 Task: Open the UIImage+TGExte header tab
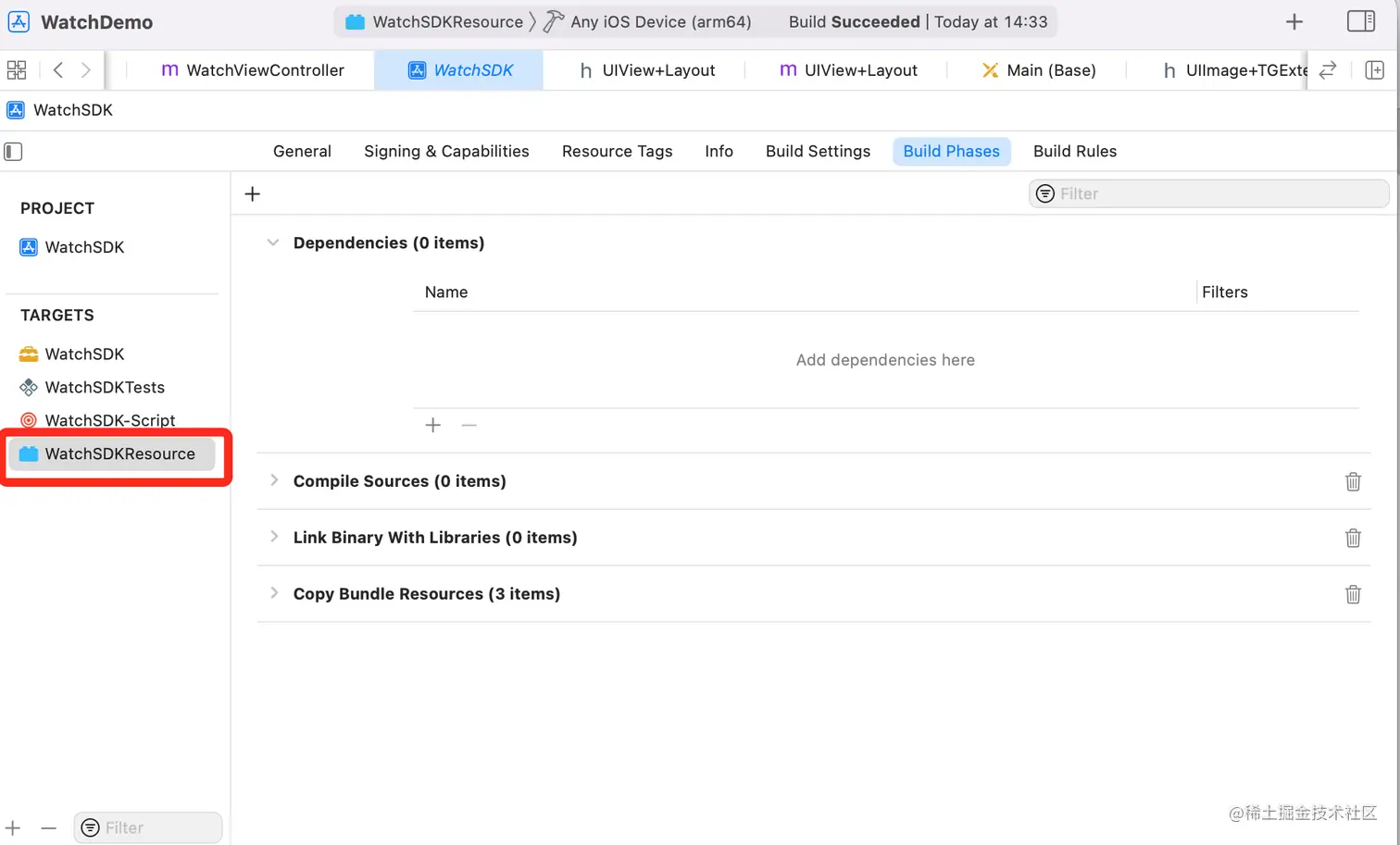(x=1236, y=70)
